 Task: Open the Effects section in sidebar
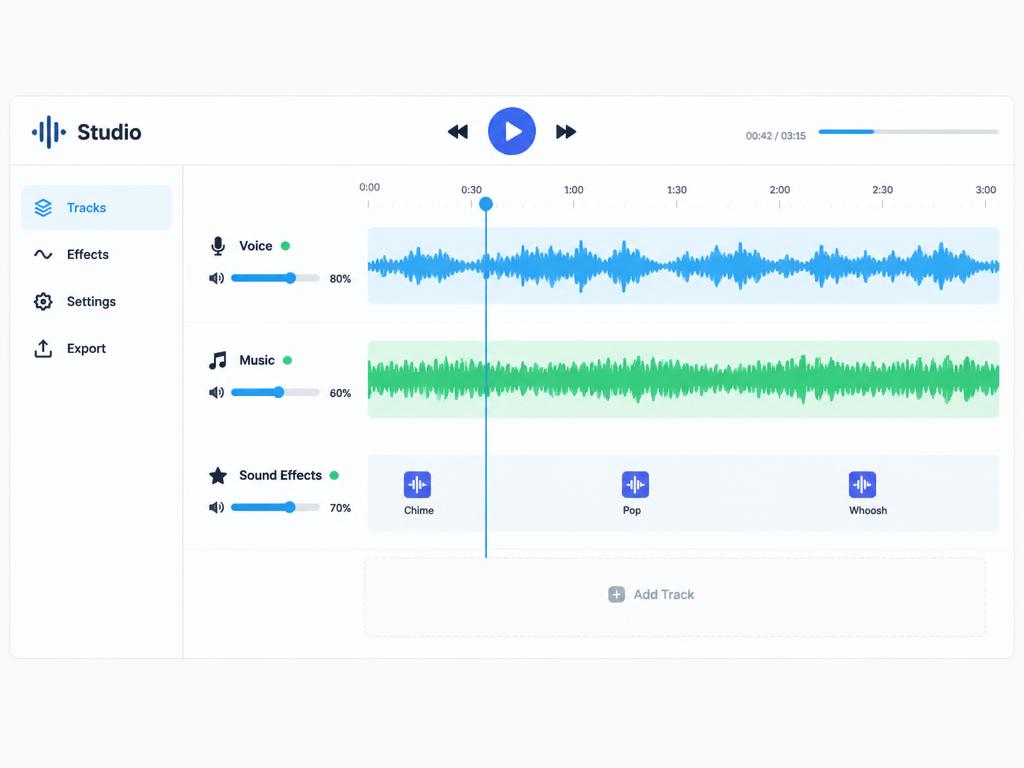[x=97, y=255]
